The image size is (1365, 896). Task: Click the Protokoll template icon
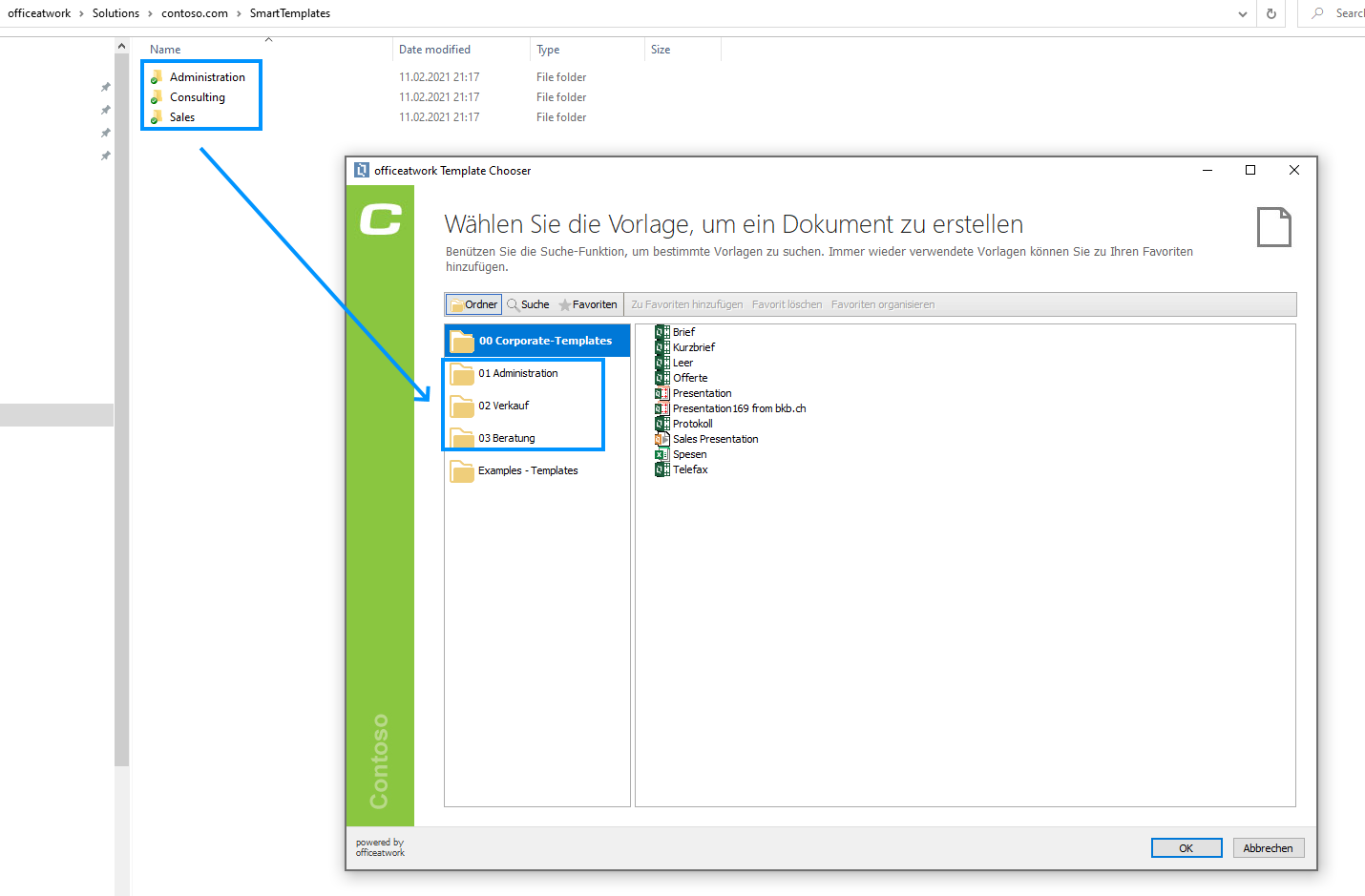[x=661, y=424]
